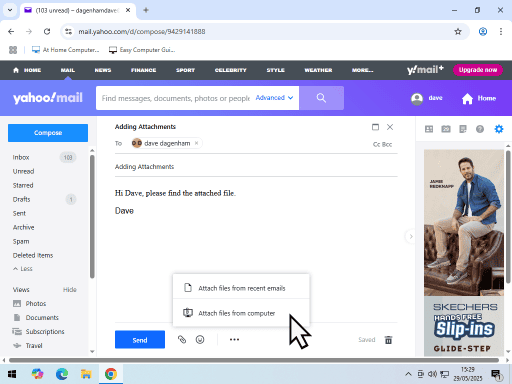
Task: Hide the Views section
Action: [x=70, y=290]
